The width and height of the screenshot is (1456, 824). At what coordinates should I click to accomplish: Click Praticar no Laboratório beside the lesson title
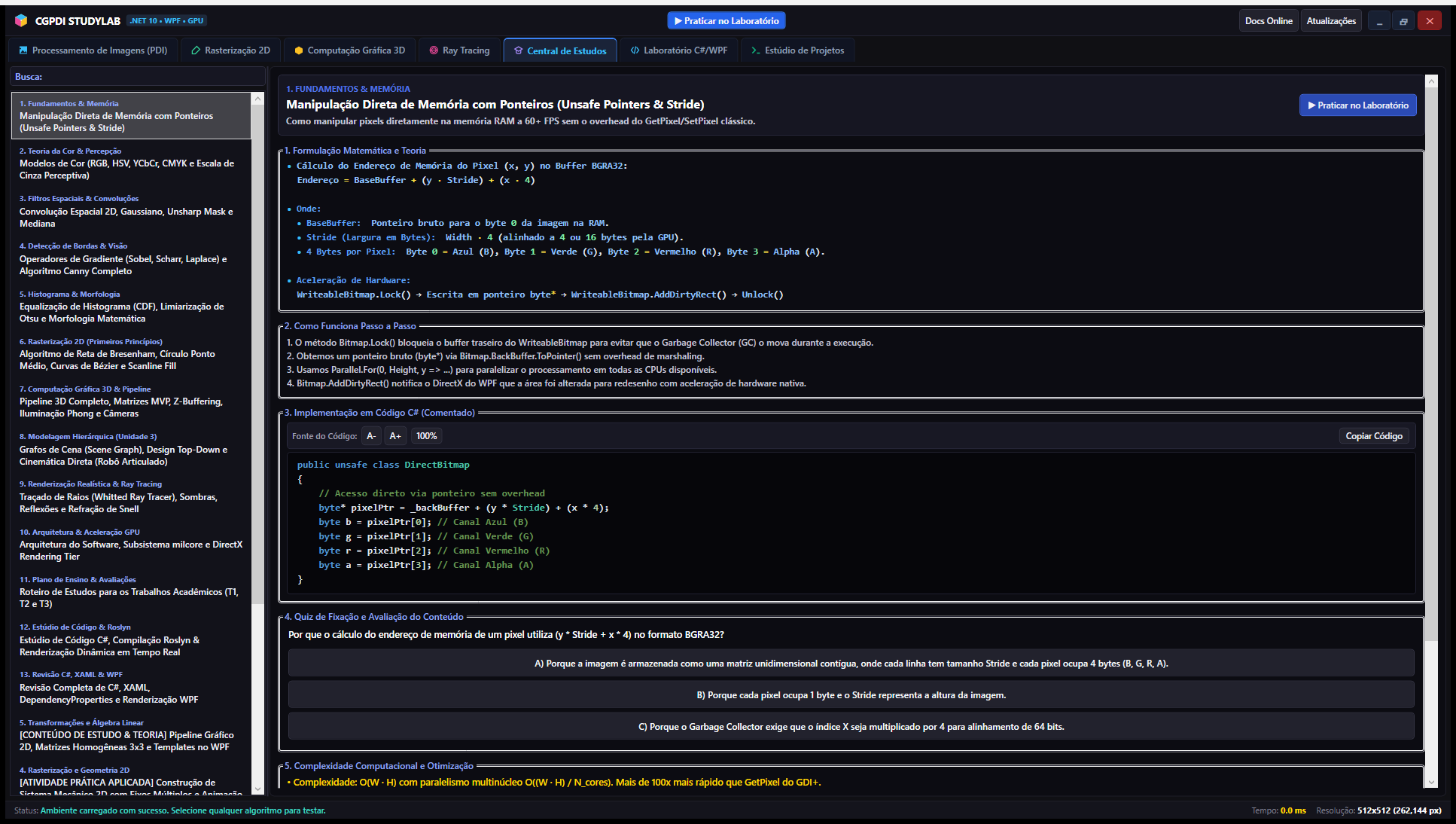pyautogui.click(x=1358, y=105)
